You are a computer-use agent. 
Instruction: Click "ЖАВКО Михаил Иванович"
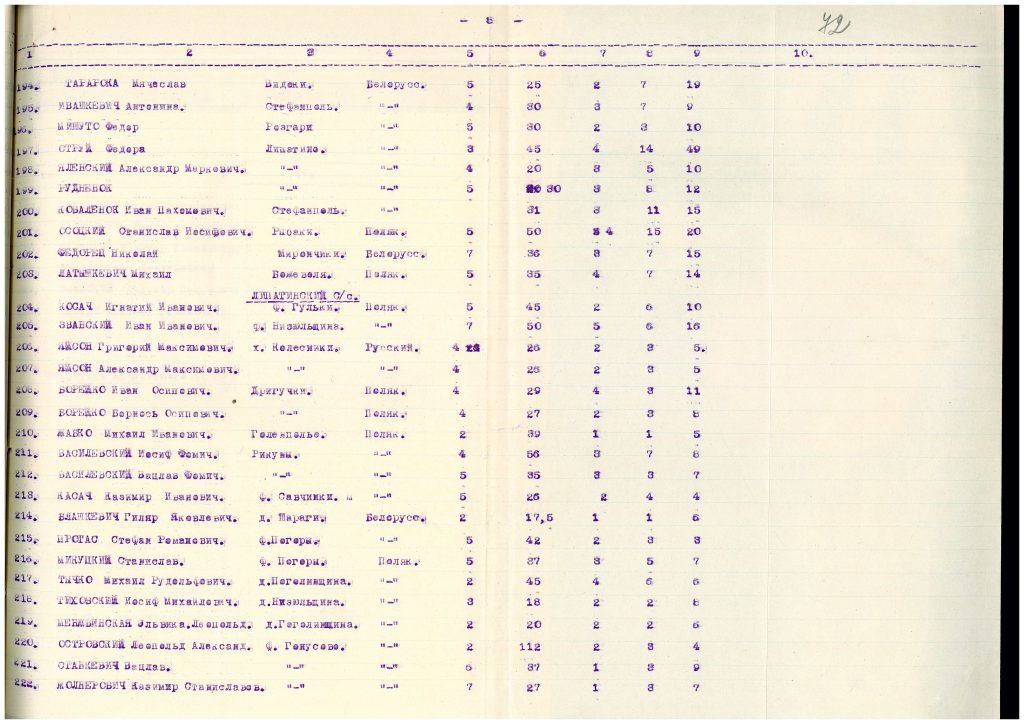[134, 434]
